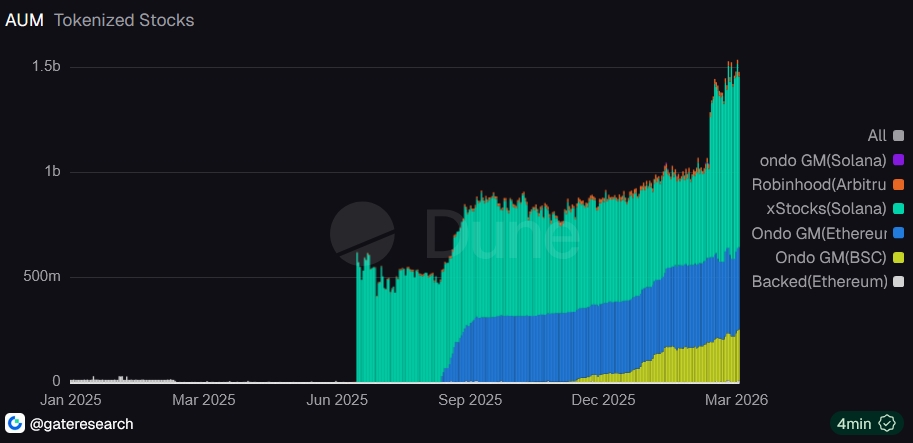
Task: Toggle the xStocks(Solana) series label
Action: [825, 209]
